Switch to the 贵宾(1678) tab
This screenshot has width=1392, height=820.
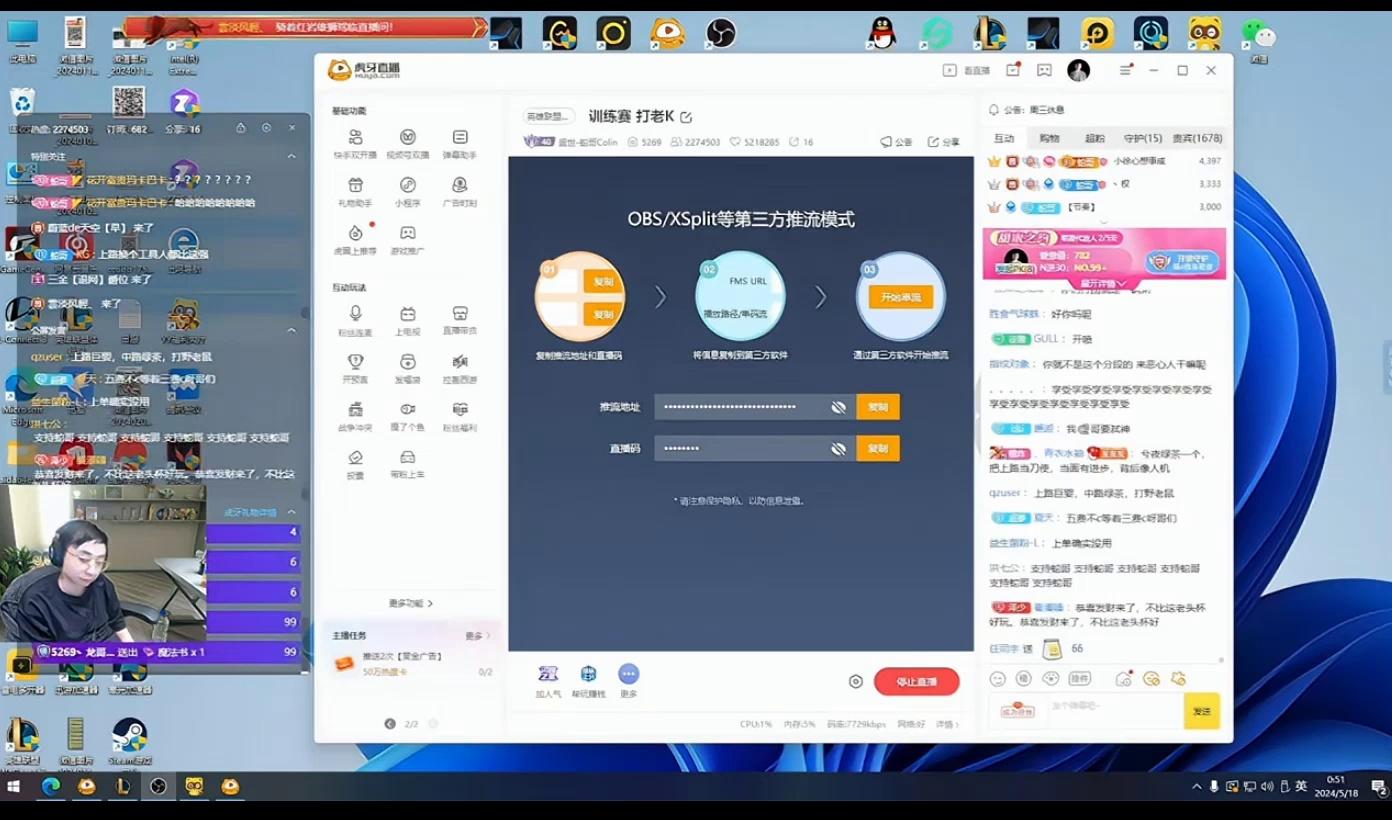1196,139
